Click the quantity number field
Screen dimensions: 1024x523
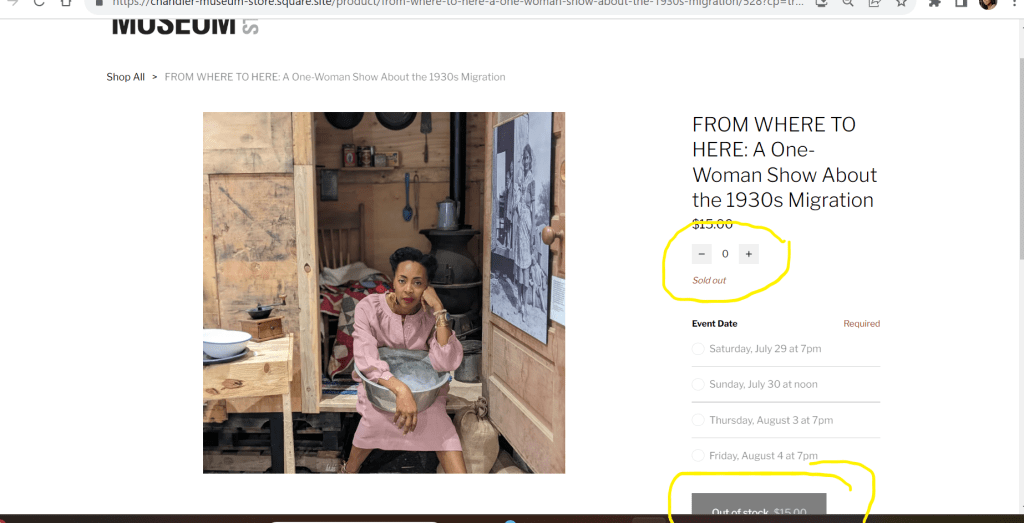(x=725, y=254)
